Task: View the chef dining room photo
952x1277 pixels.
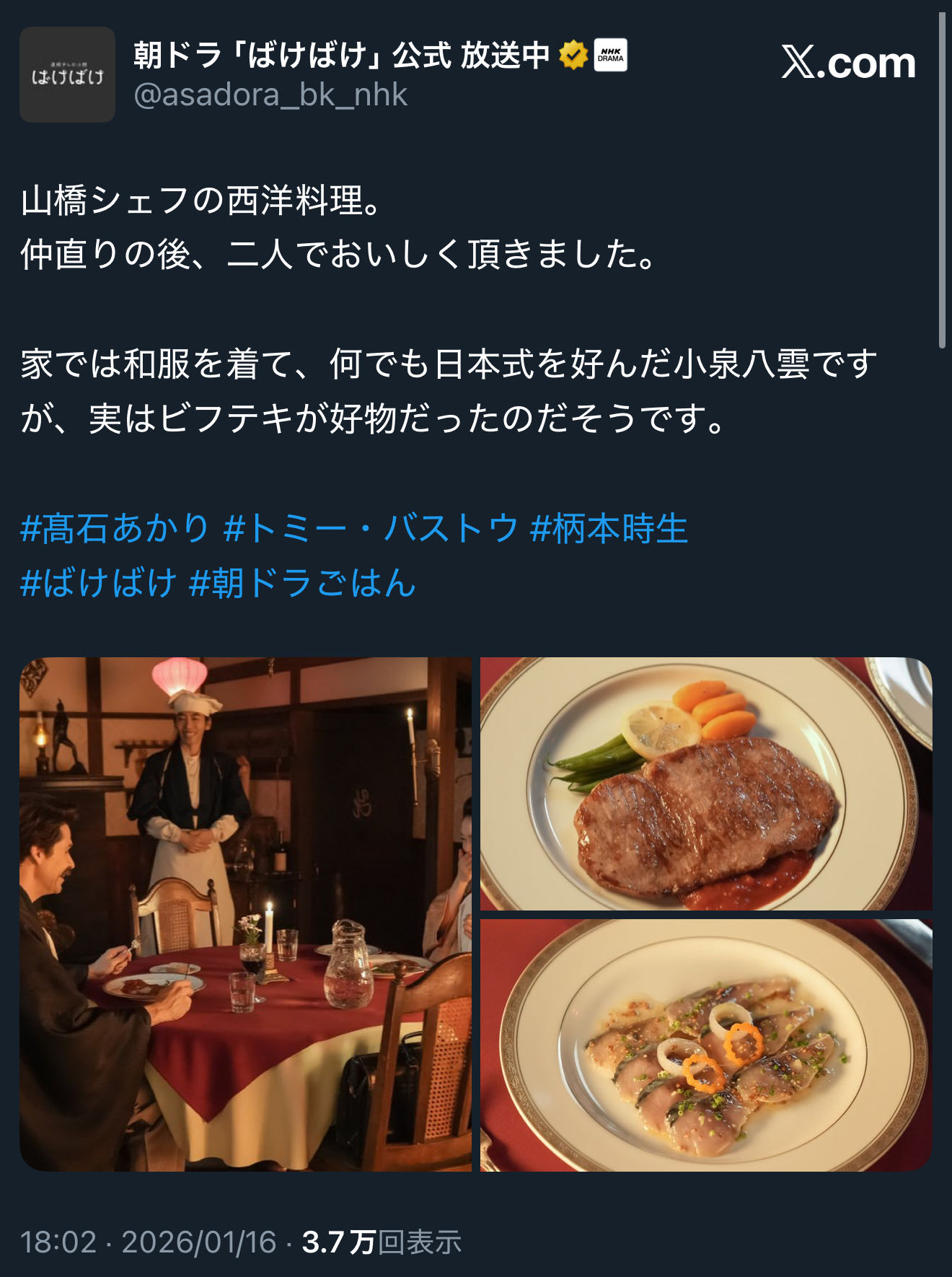Action: (x=245, y=914)
